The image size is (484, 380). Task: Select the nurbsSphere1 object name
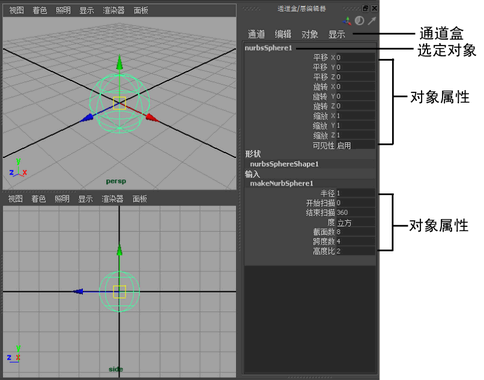coord(268,48)
